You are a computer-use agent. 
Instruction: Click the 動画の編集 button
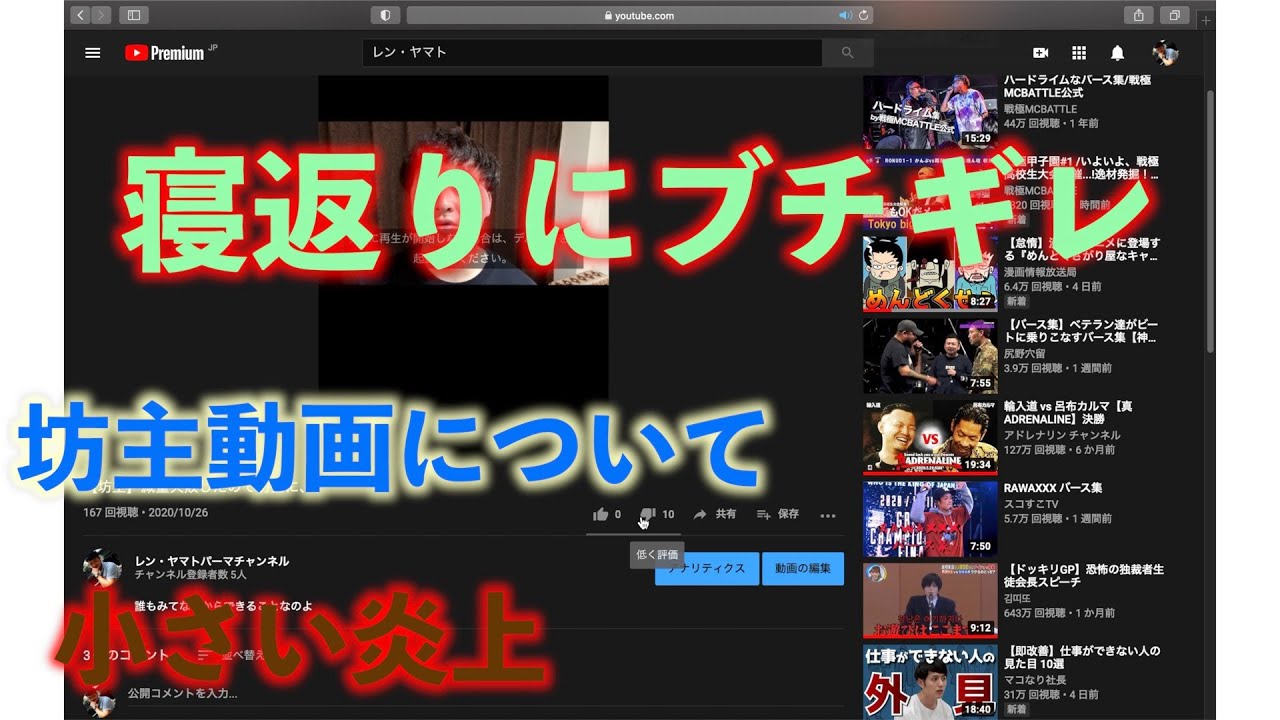[802, 568]
